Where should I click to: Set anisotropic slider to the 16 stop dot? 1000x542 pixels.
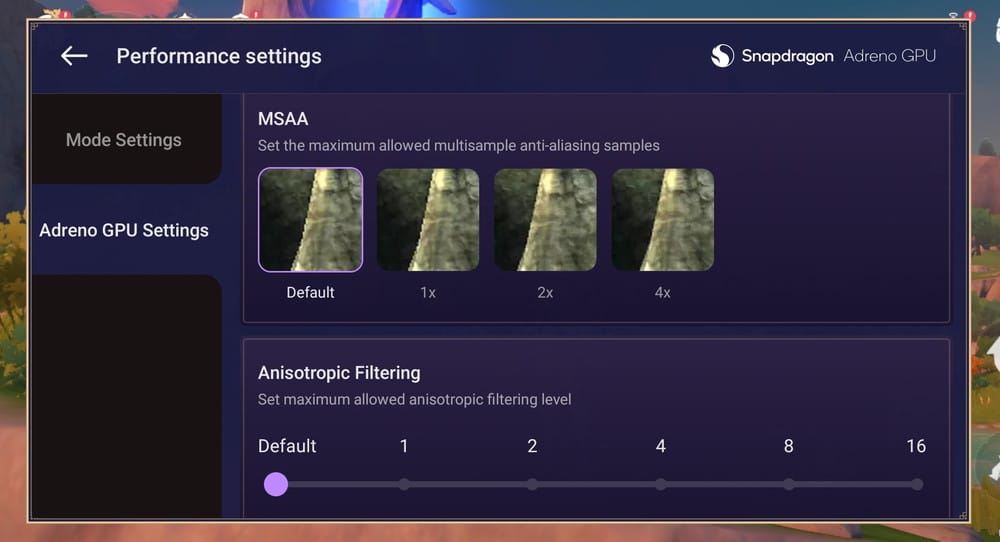(916, 485)
